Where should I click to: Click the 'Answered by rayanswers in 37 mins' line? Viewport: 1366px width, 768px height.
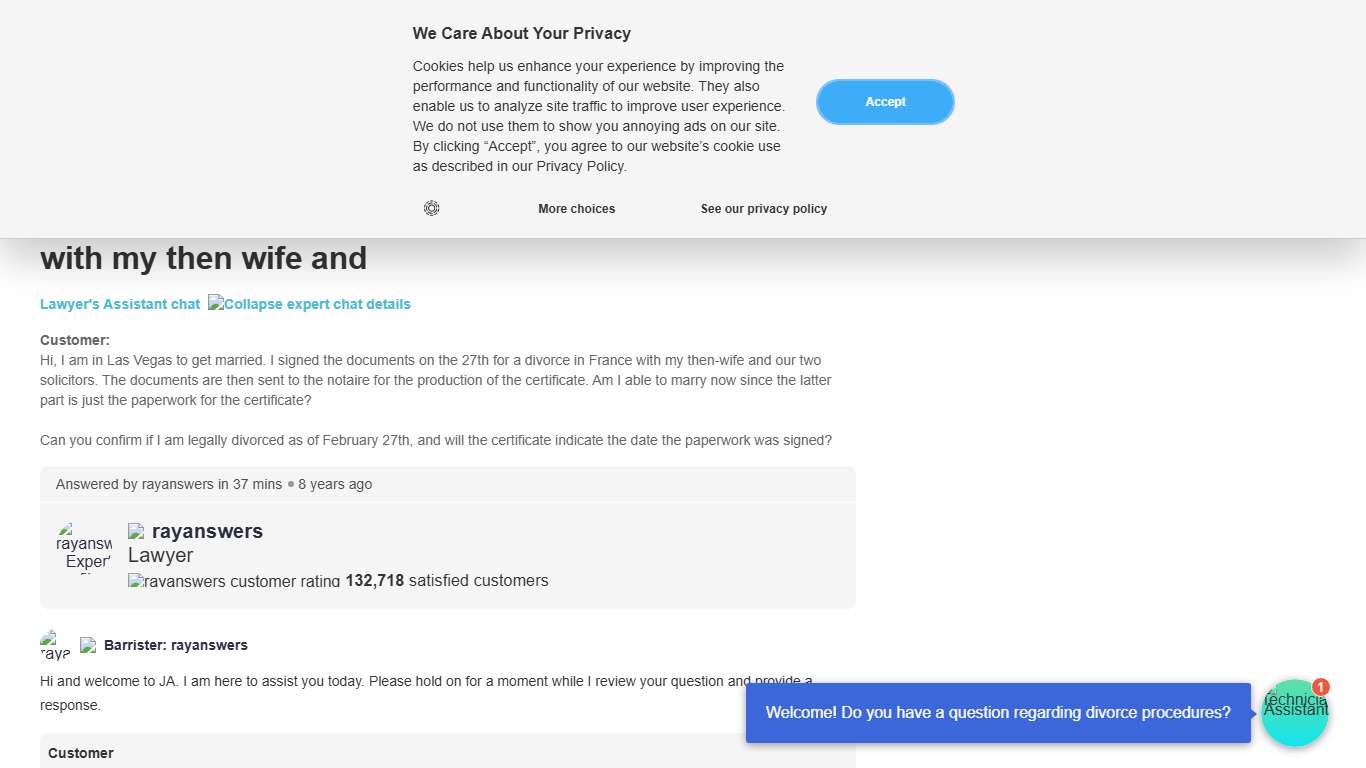pyautogui.click(x=169, y=484)
